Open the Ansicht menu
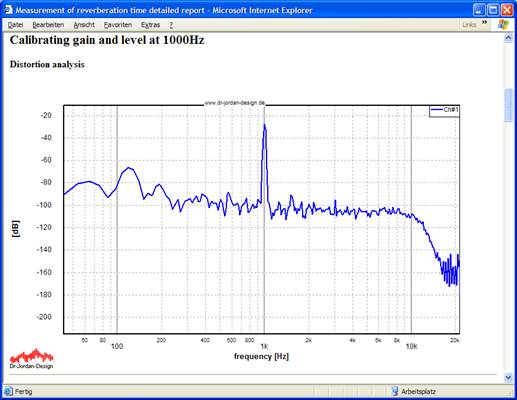The width and height of the screenshot is (517, 400). 84,25
